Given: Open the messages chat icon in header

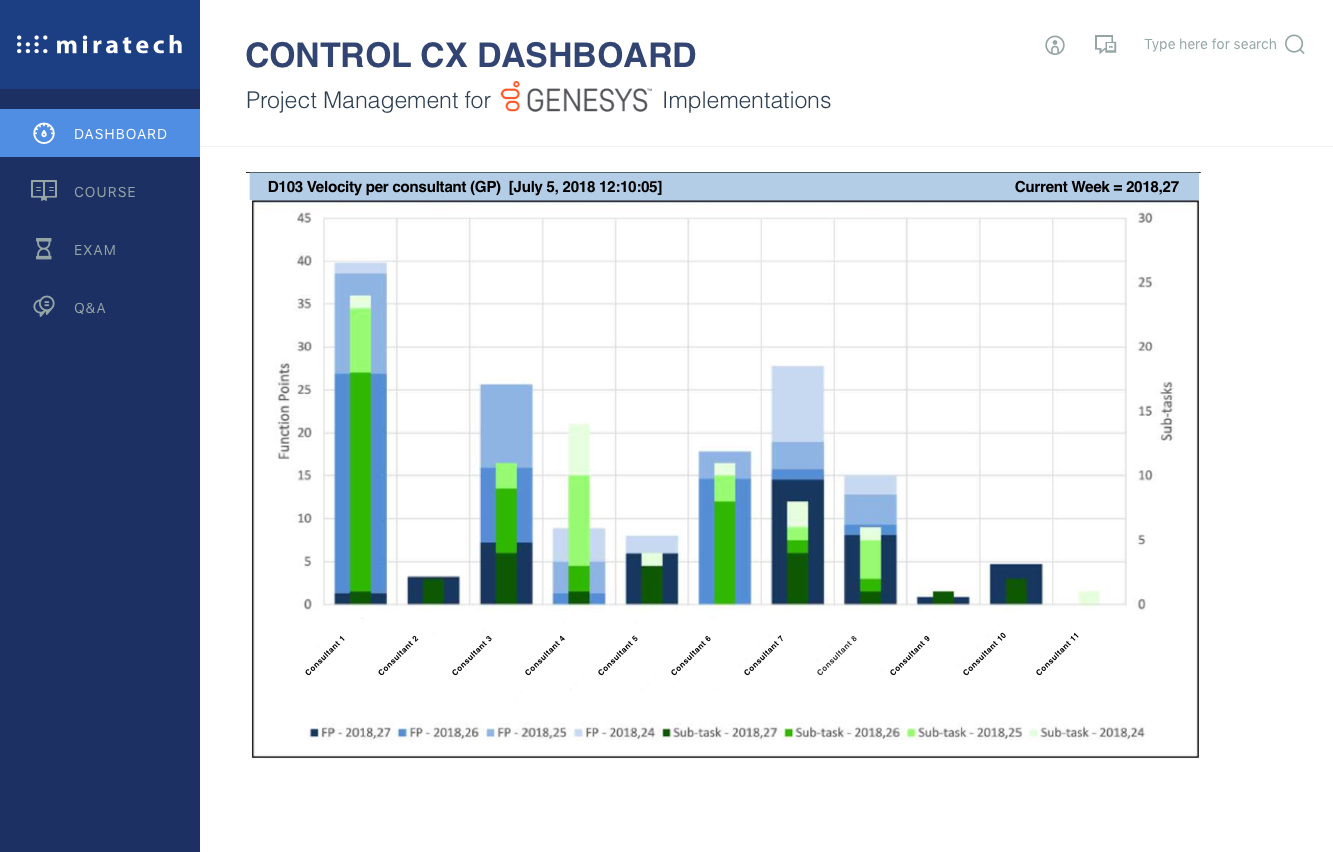Looking at the screenshot, I should click(x=1105, y=45).
